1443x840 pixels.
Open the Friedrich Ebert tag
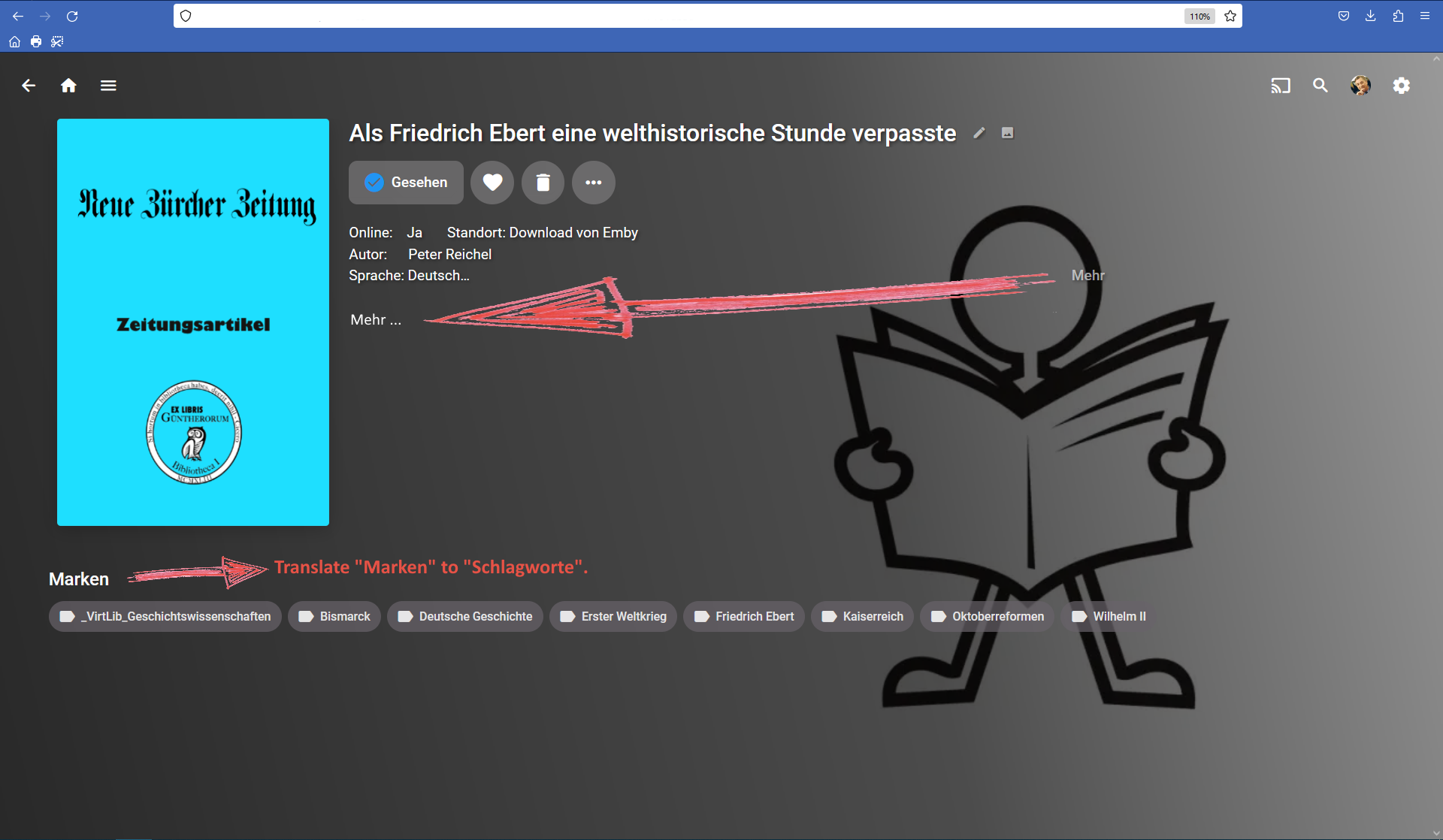(x=744, y=616)
